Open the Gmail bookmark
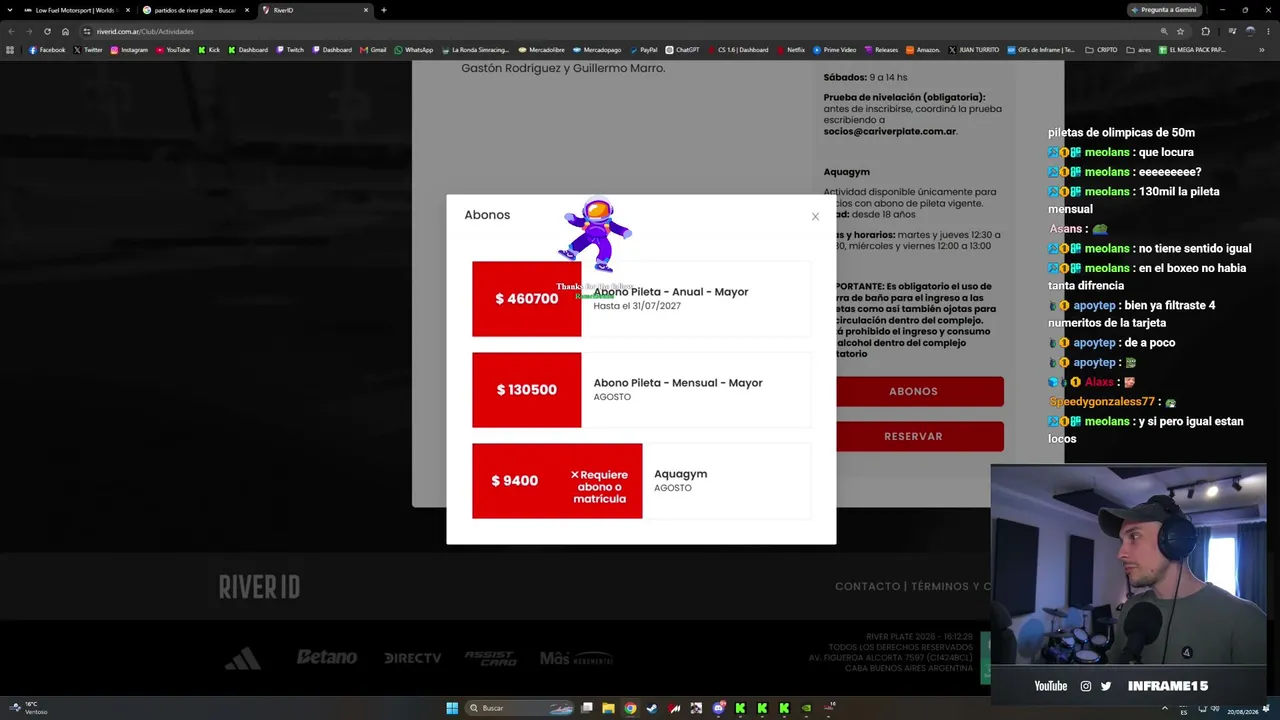The width and height of the screenshot is (1280, 720). (x=373, y=50)
